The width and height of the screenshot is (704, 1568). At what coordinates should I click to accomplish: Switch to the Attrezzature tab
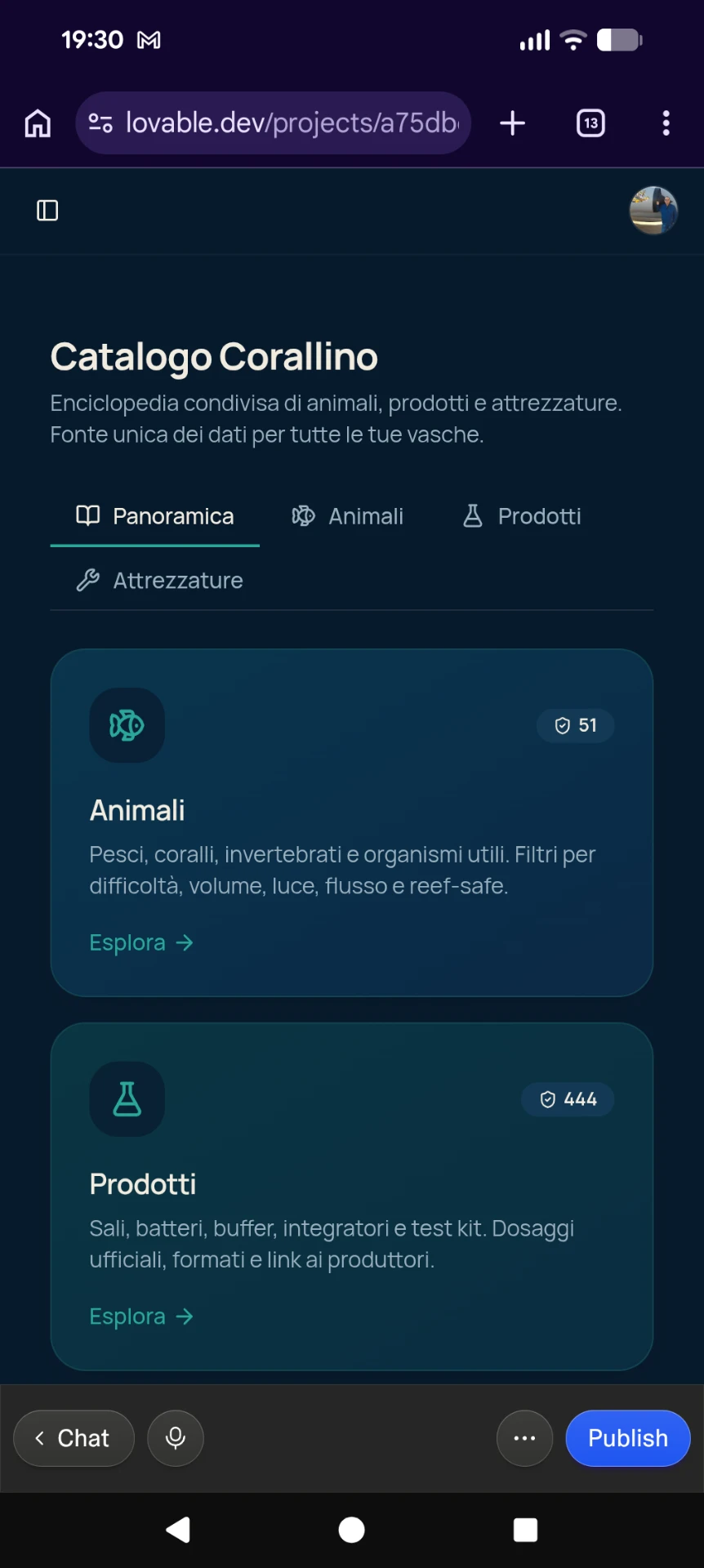coord(159,581)
